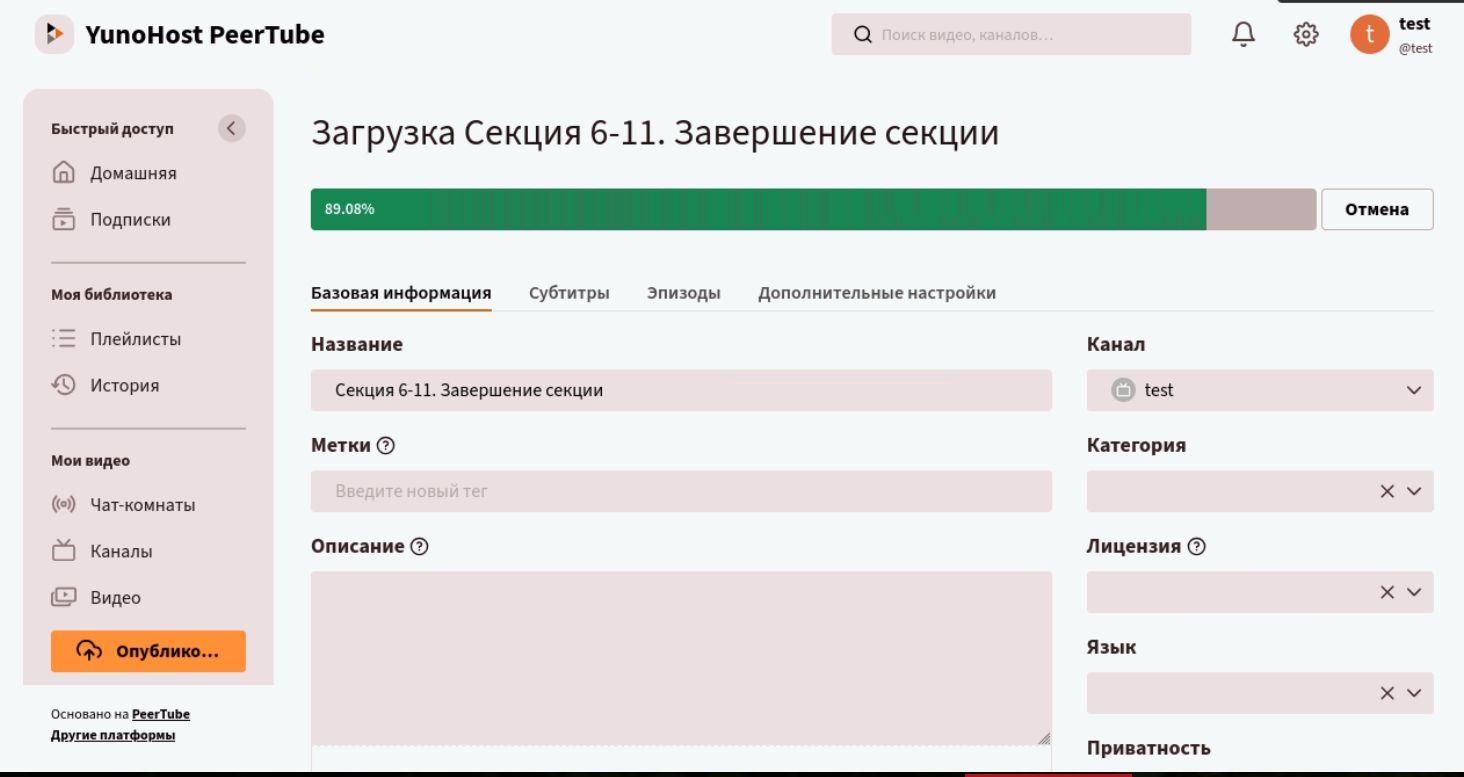1464x777 pixels.
Task: Expand the Категория dropdown arrow
Action: (x=1414, y=491)
